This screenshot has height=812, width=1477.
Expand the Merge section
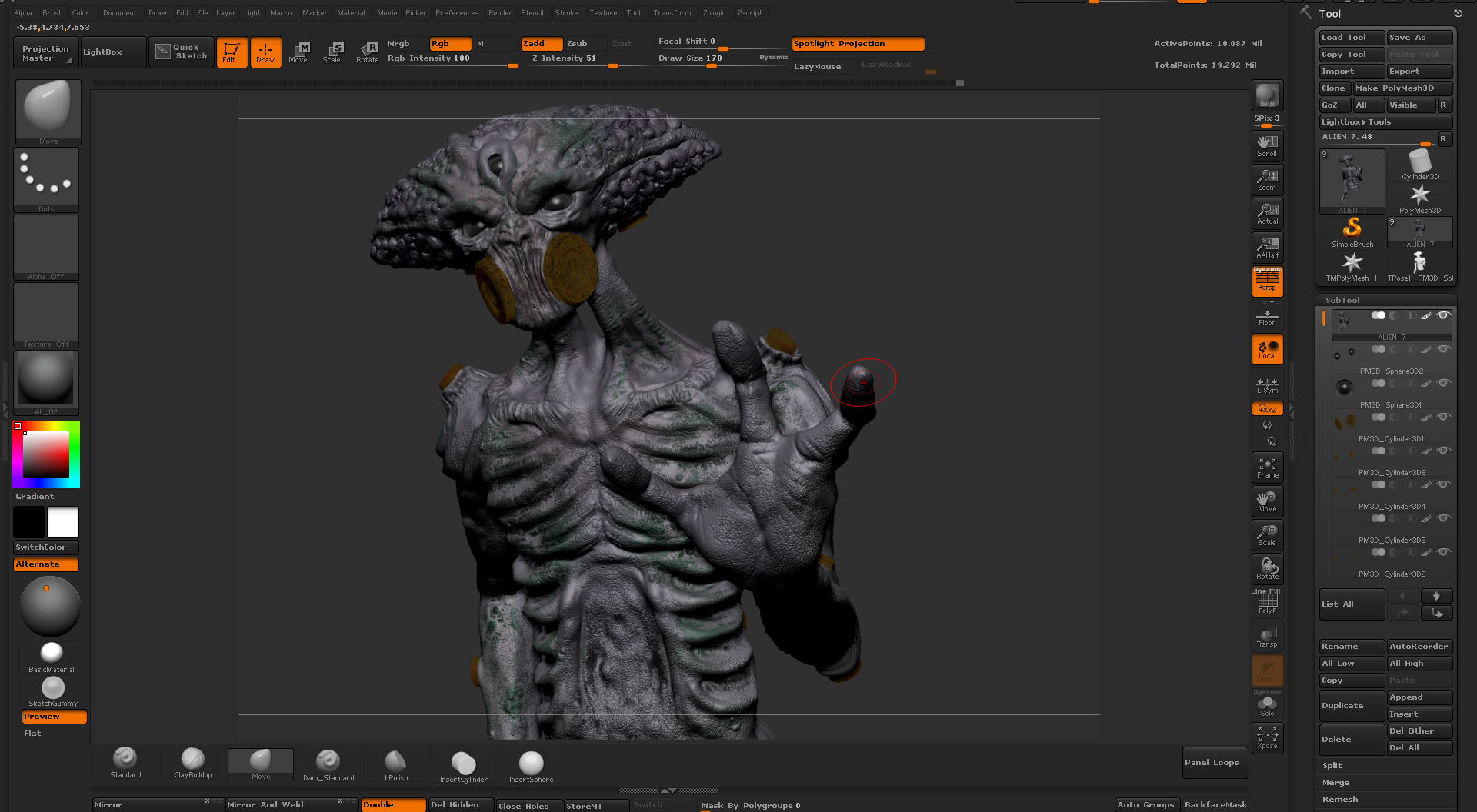point(1335,783)
